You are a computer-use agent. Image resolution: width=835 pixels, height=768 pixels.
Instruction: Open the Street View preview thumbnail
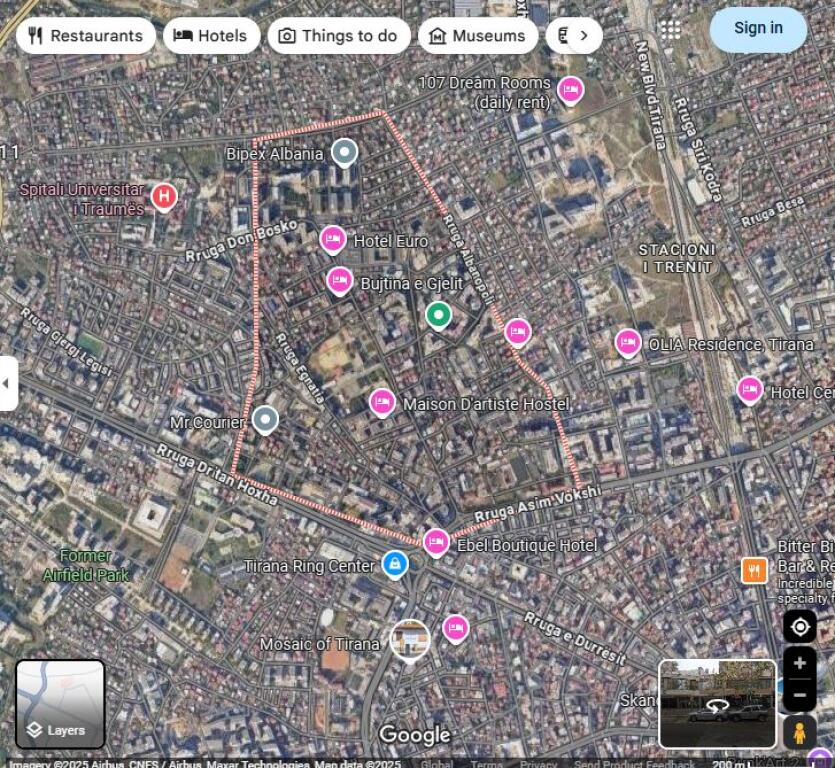(x=717, y=704)
